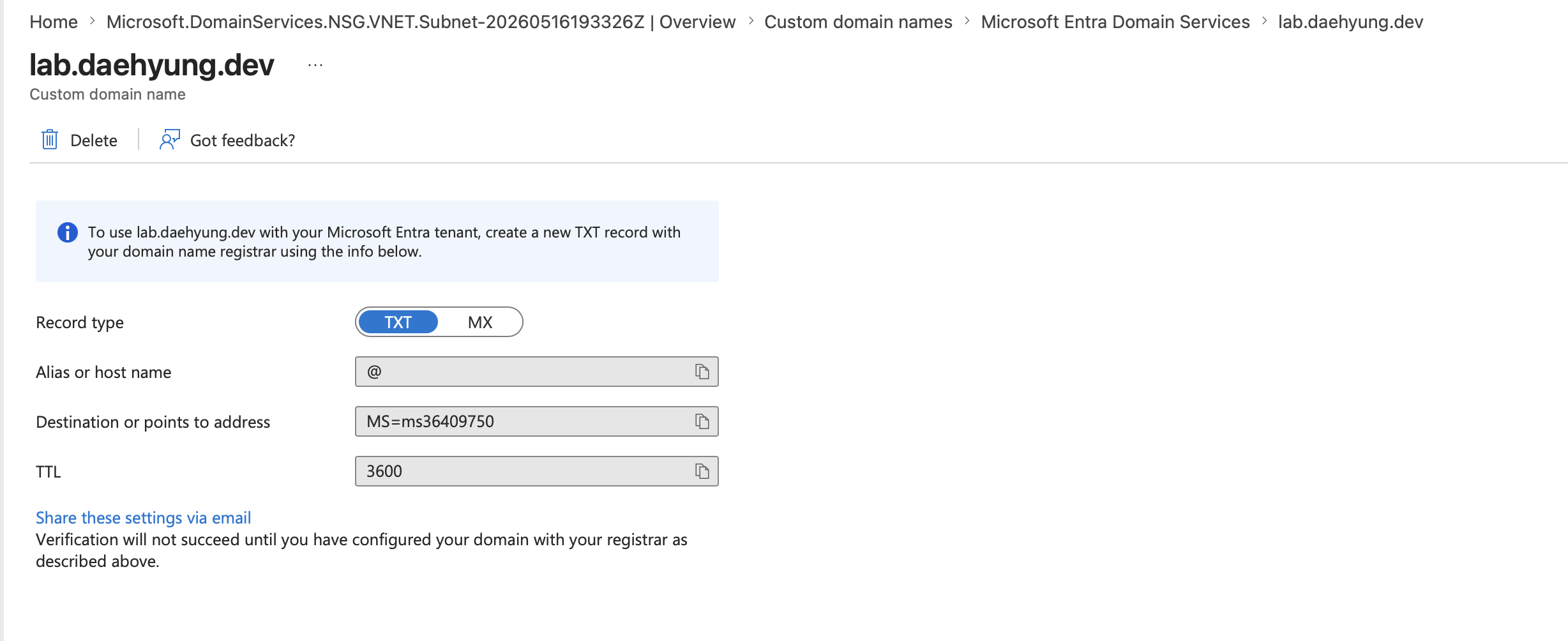Click the TTL field showing 3600

(537, 471)
